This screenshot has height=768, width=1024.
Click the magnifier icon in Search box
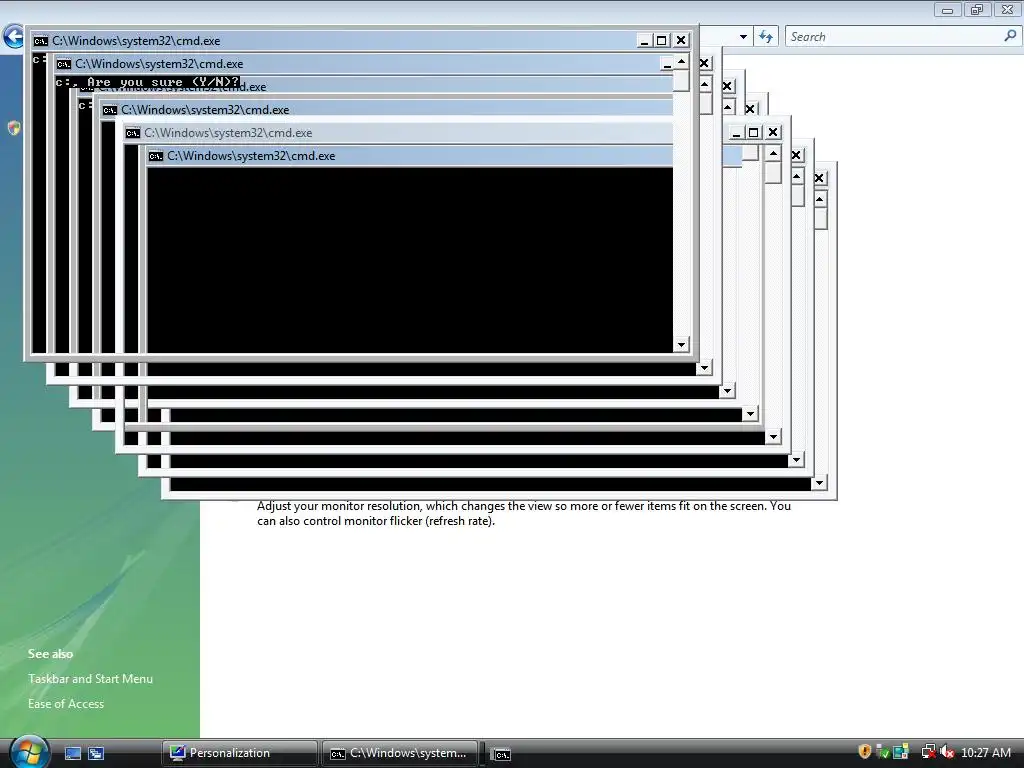tap(1010, 36)
